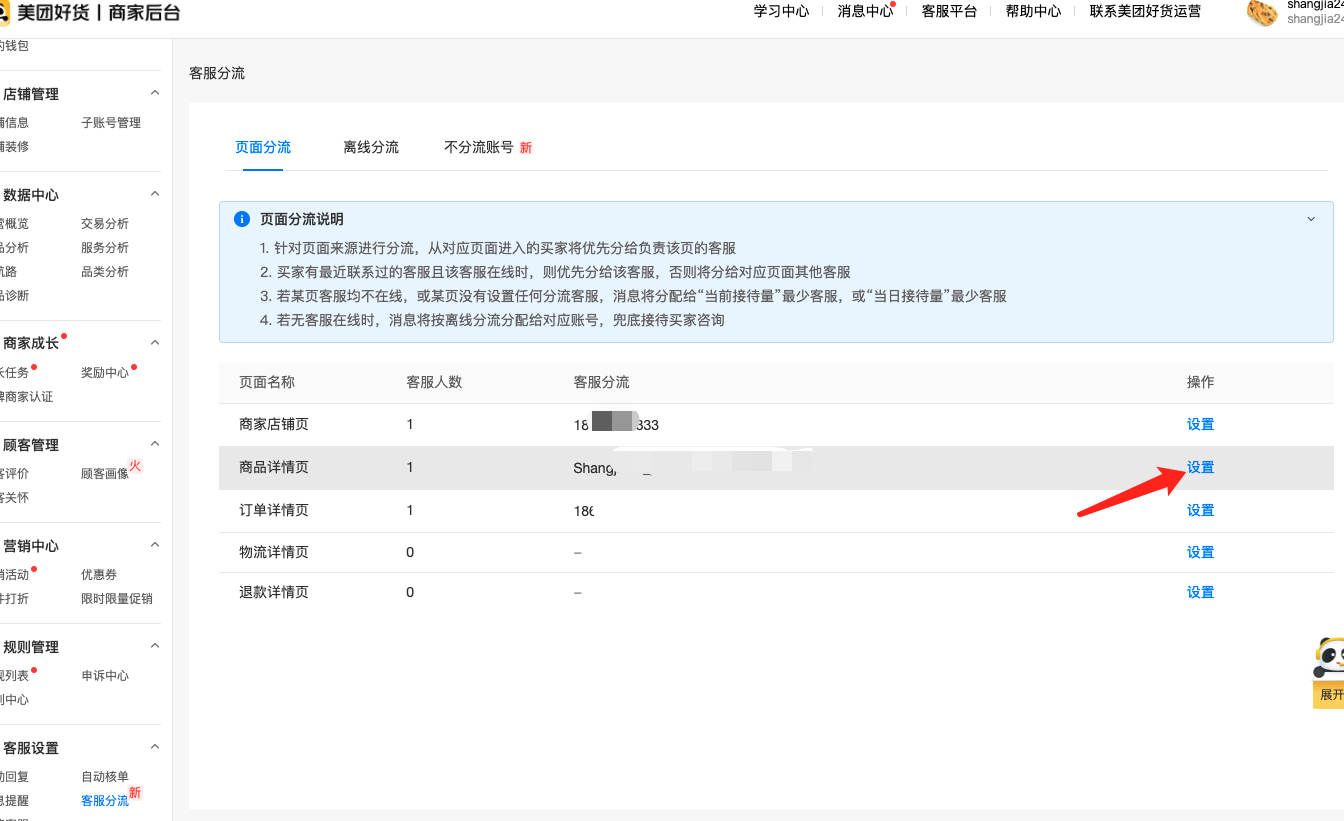Switch to the 不分流账号 tab

pos(479,147)
